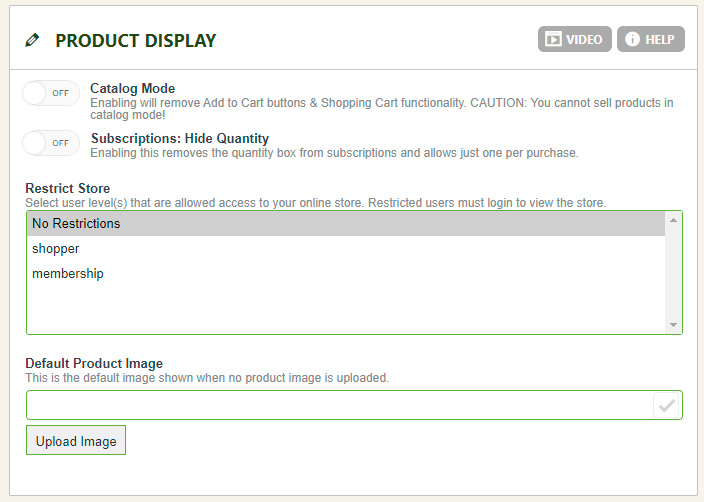The width and height of the screenshot is (704, 502).
Task: Click the HELP text label in header
Action: coord(659,40)
